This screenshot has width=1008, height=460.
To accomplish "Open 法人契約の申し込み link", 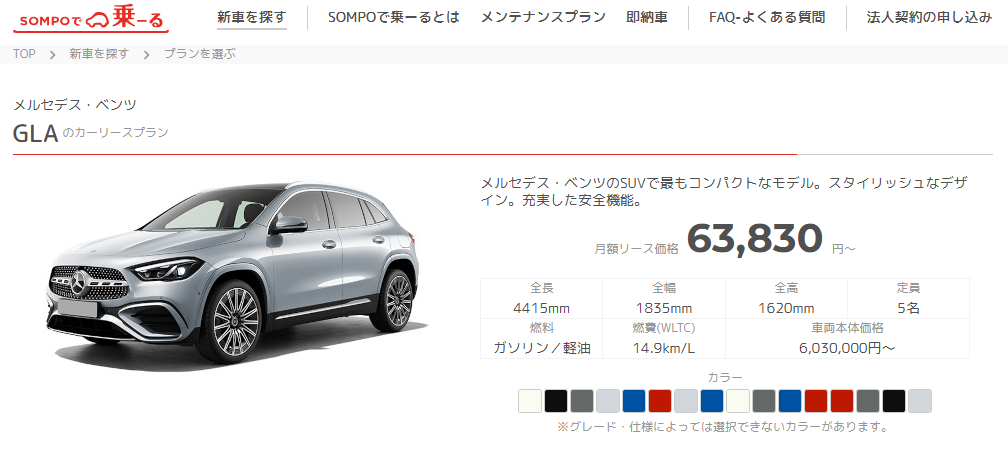I will [x=929, y=17].
